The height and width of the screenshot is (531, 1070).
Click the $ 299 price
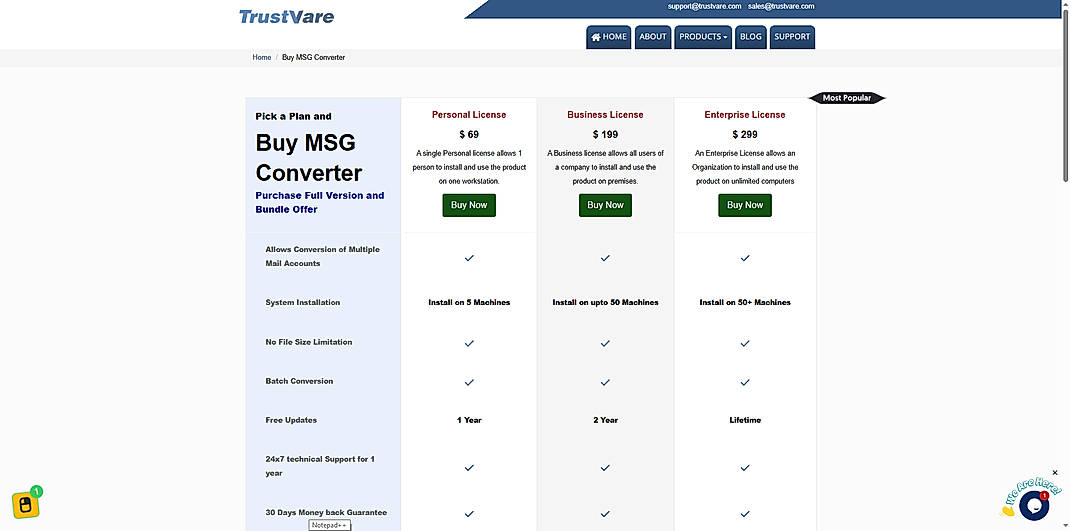744,134
